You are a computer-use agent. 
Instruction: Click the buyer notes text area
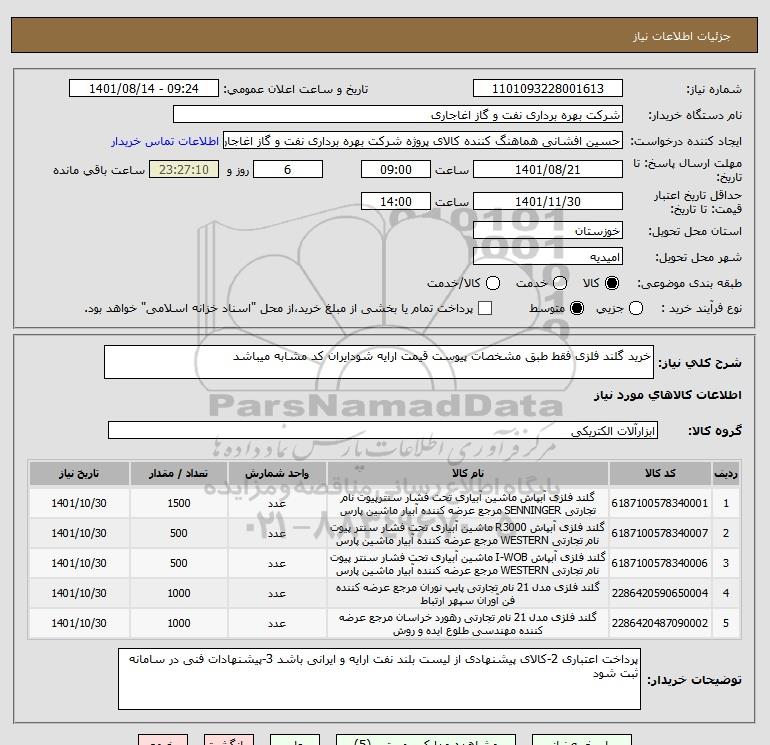tap(379, 679)
